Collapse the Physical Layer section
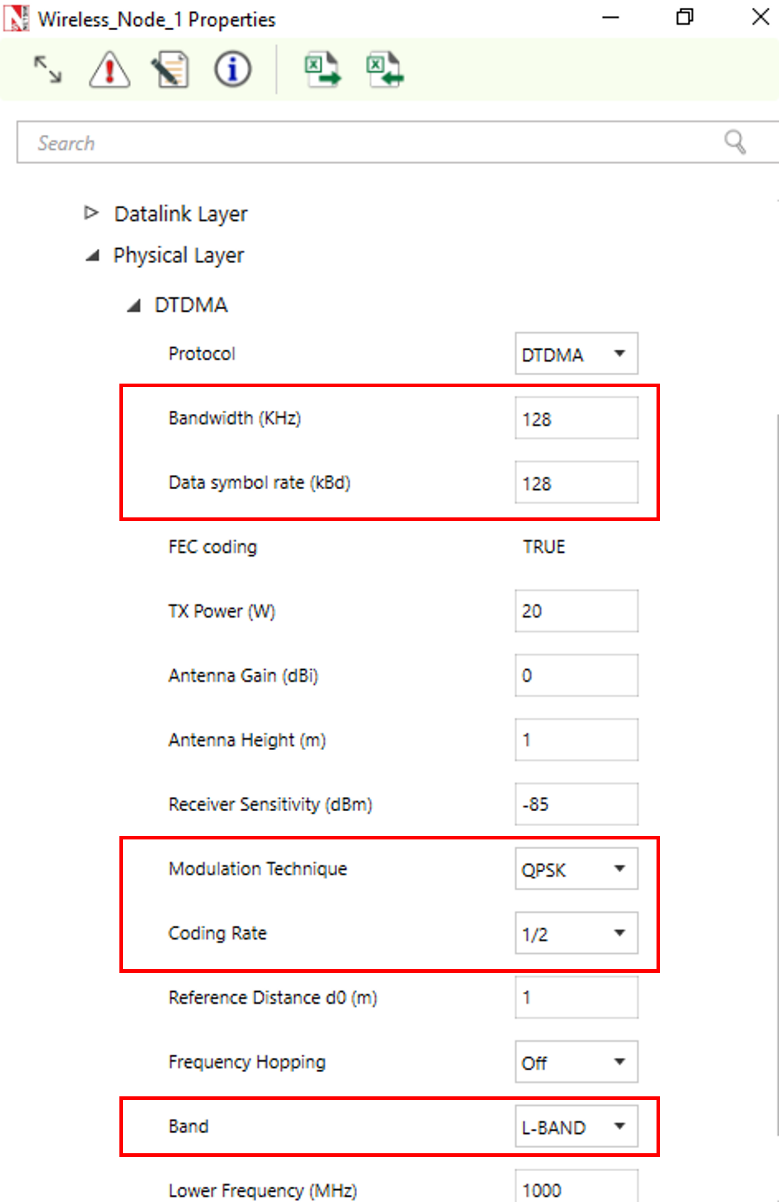 click(92, 256)
